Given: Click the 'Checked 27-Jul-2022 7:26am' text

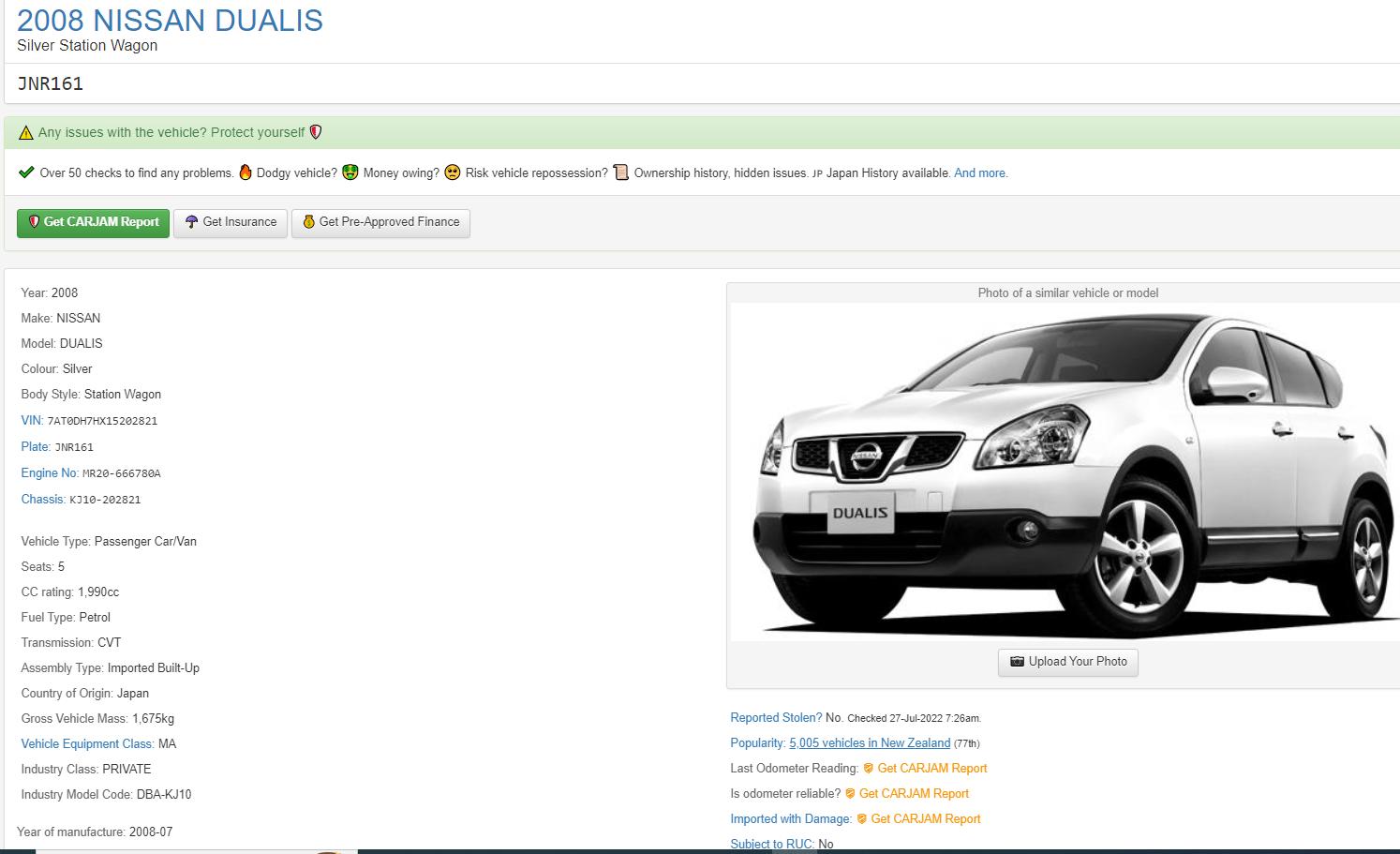Looking at the screenshot, I should point(914,719).
